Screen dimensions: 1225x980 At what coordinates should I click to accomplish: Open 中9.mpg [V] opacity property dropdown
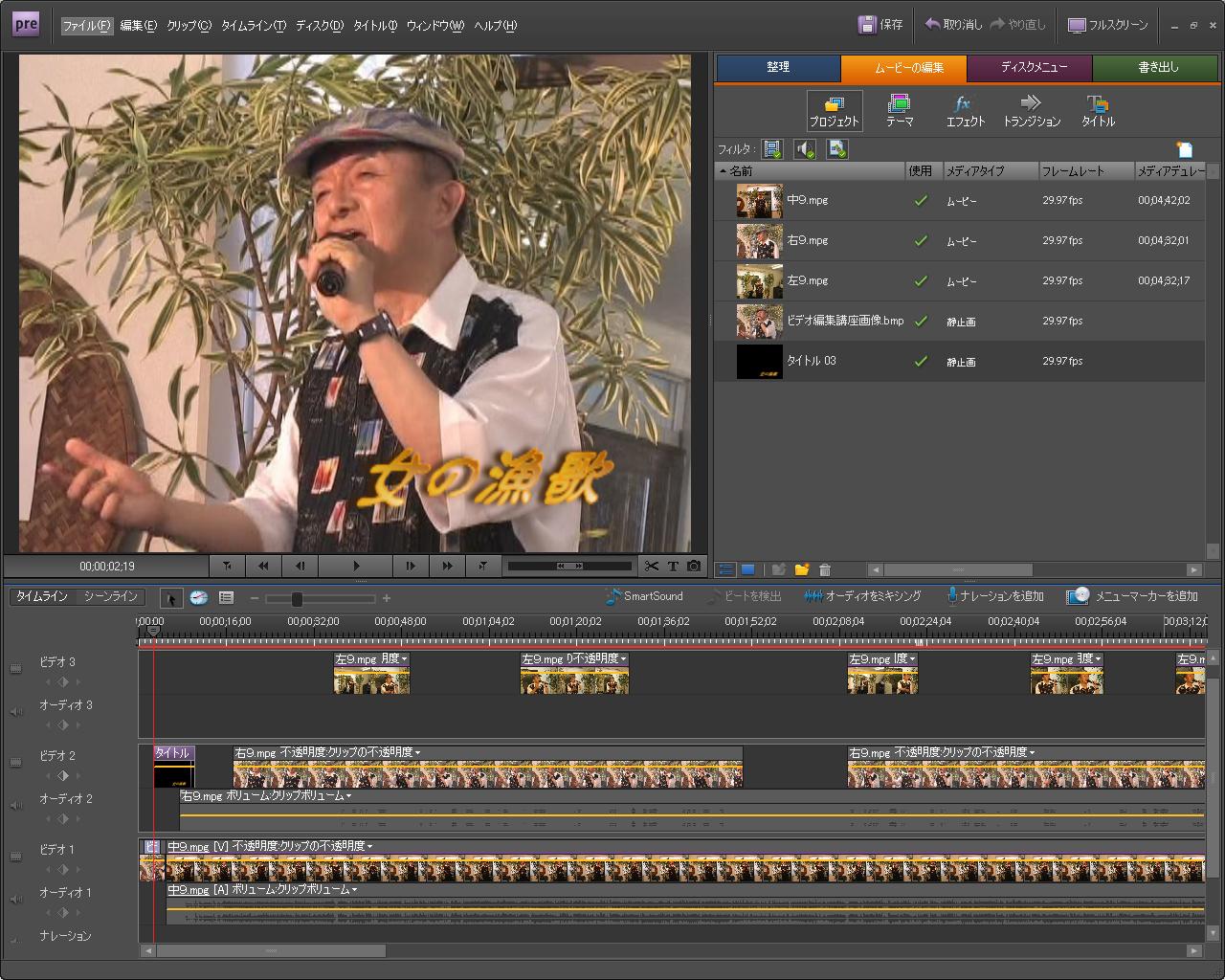(x=369, y=846)
